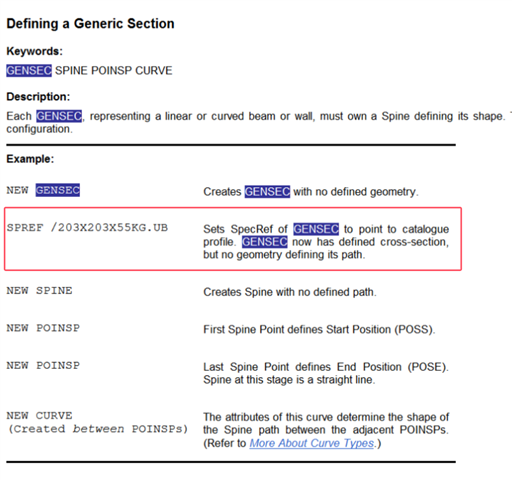This screenshot has width=512, height=480.
Task: Click the NEW GENSEC command text
Action: (43, 190)
